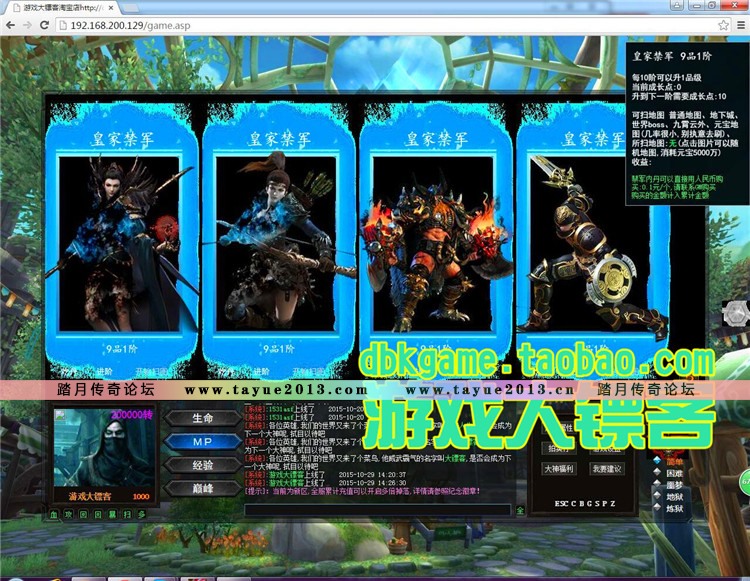Click the 经验 button
The height and width of the screenshot is (581, 750).
pos(203,465)
